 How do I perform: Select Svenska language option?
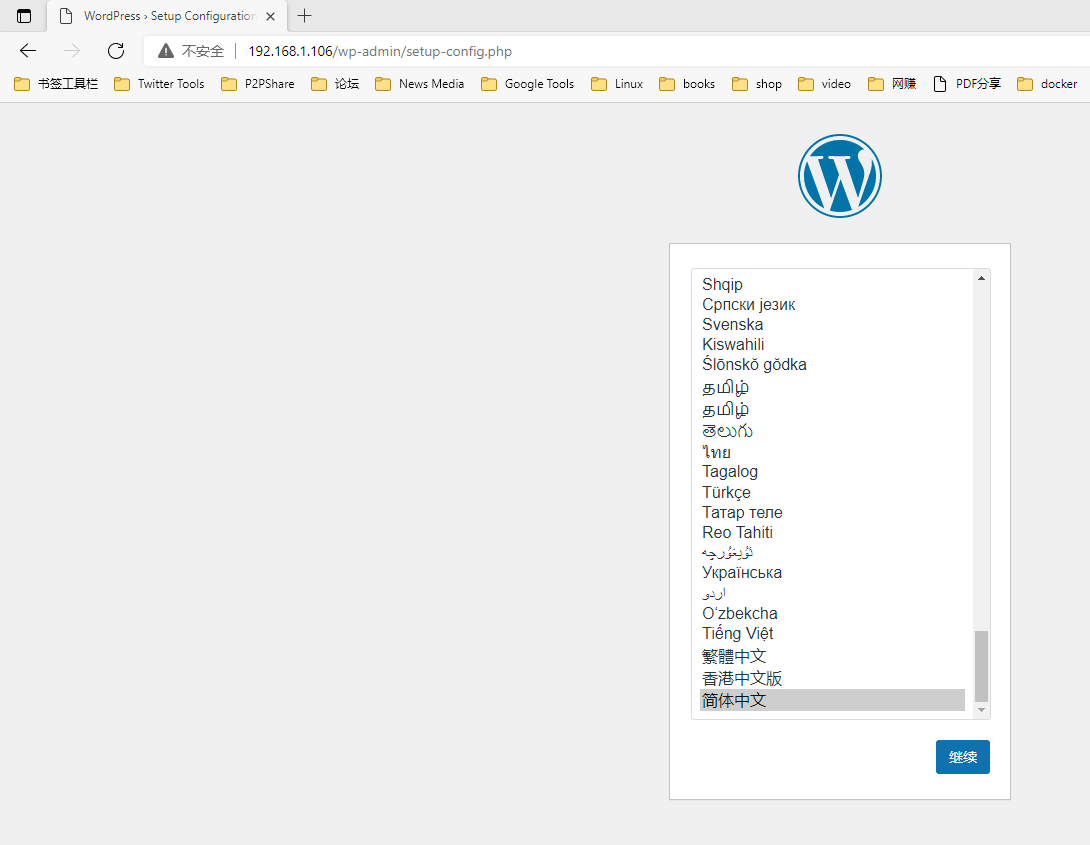[832, 325]
